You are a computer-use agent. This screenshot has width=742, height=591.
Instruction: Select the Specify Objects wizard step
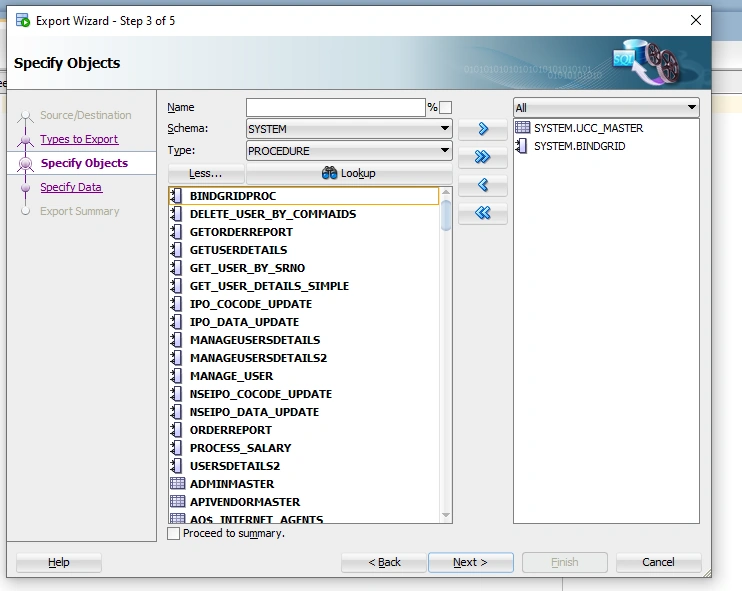click(84, 163)
